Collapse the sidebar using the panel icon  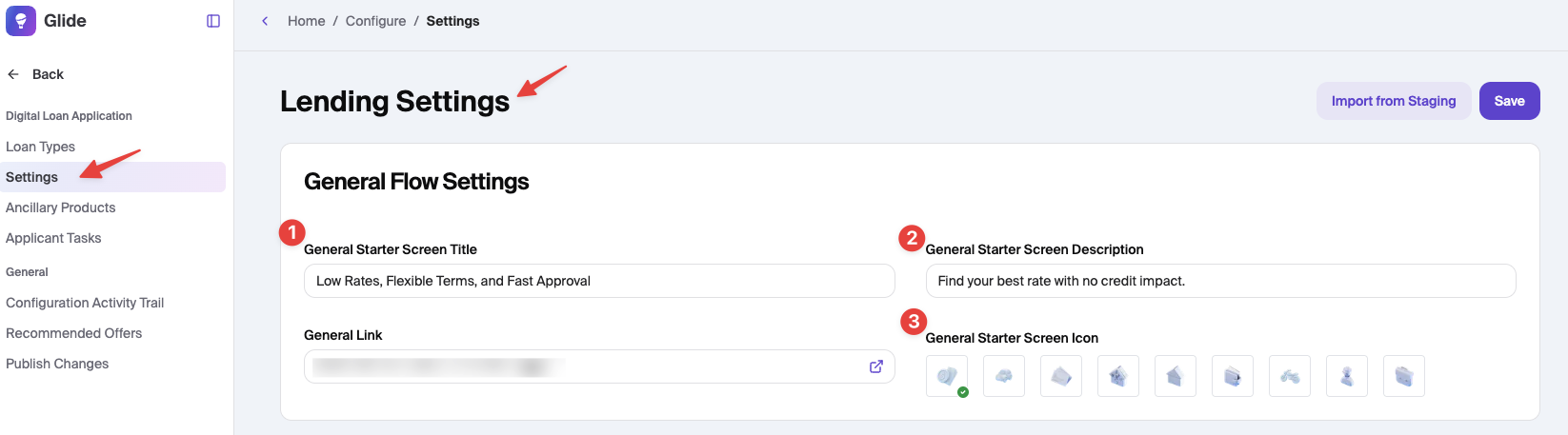213,21
